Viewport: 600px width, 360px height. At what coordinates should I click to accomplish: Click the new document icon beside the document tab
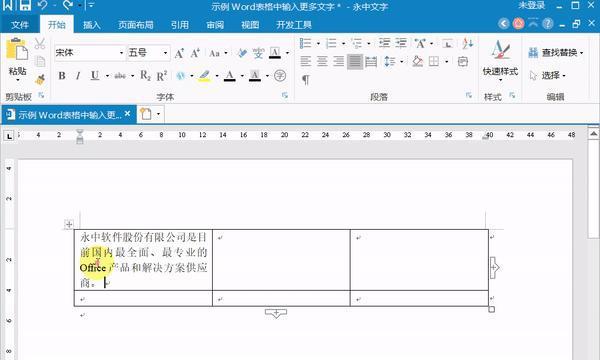point(146,114)
